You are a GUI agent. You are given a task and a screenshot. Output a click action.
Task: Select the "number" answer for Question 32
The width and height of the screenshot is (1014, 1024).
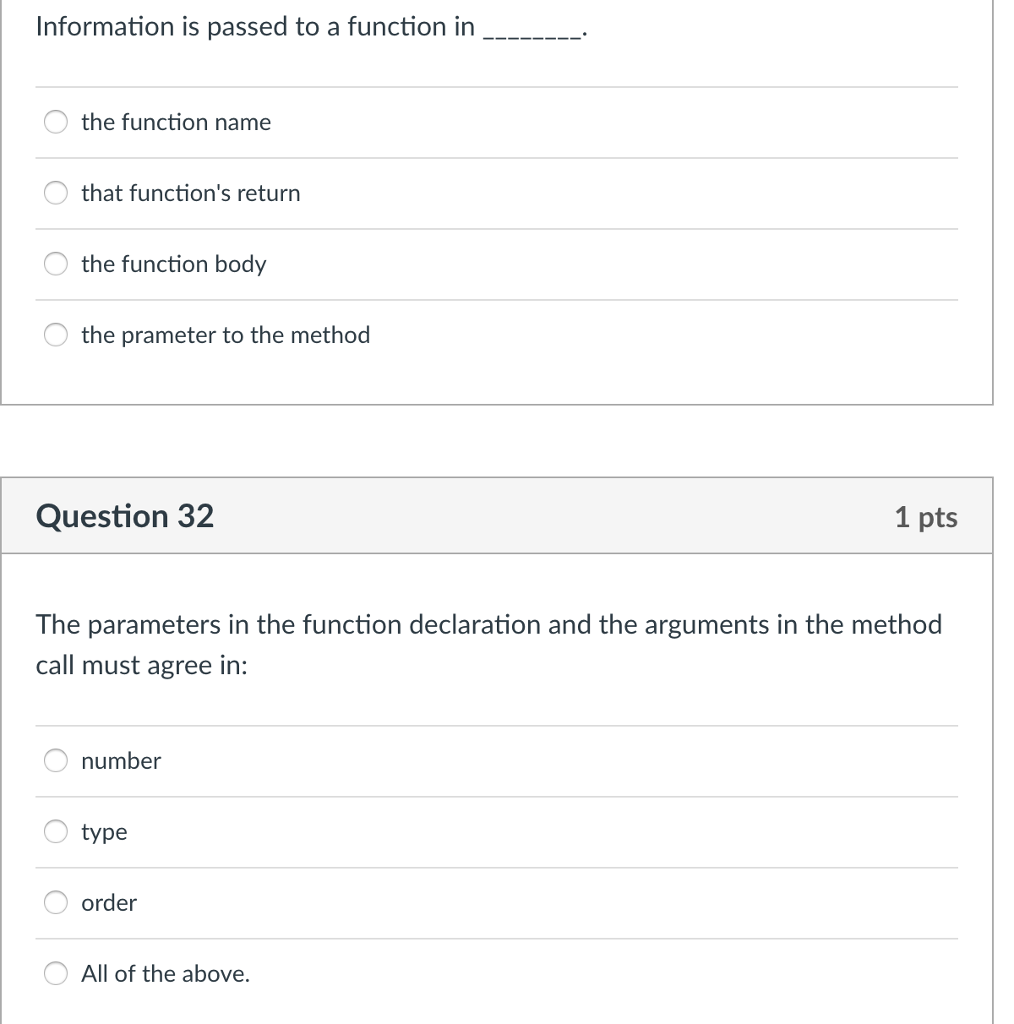pos(55,760)
